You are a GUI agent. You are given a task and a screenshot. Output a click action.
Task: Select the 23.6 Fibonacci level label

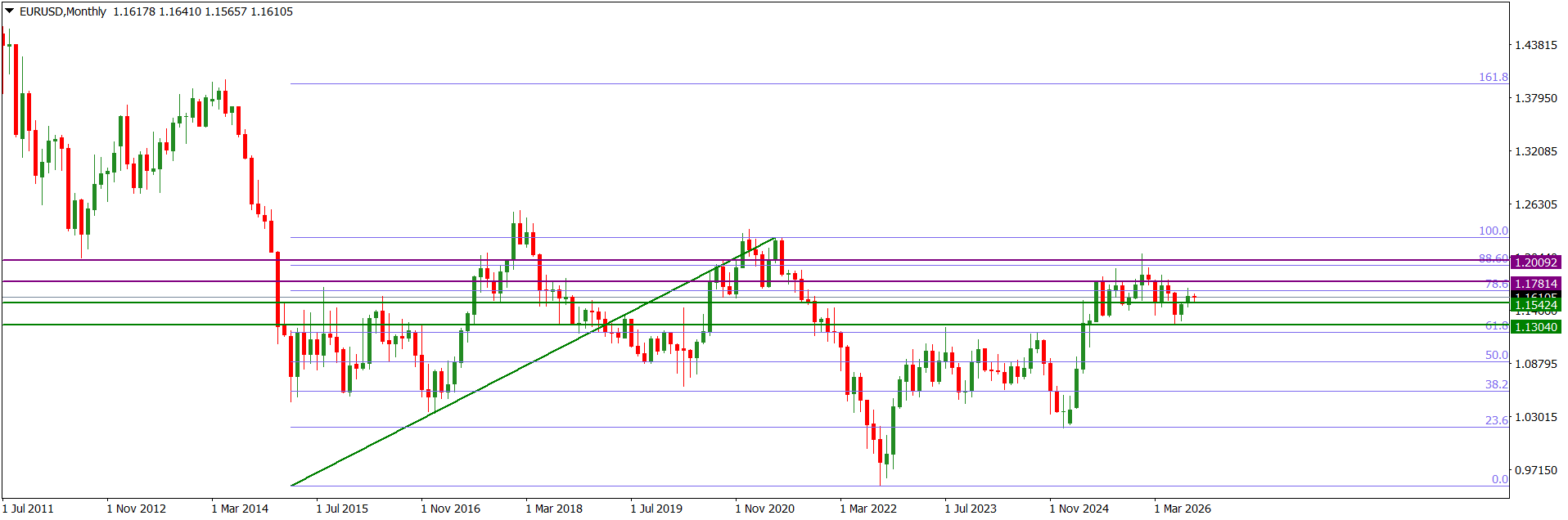pyautogui.click(x=1496, y=420)
